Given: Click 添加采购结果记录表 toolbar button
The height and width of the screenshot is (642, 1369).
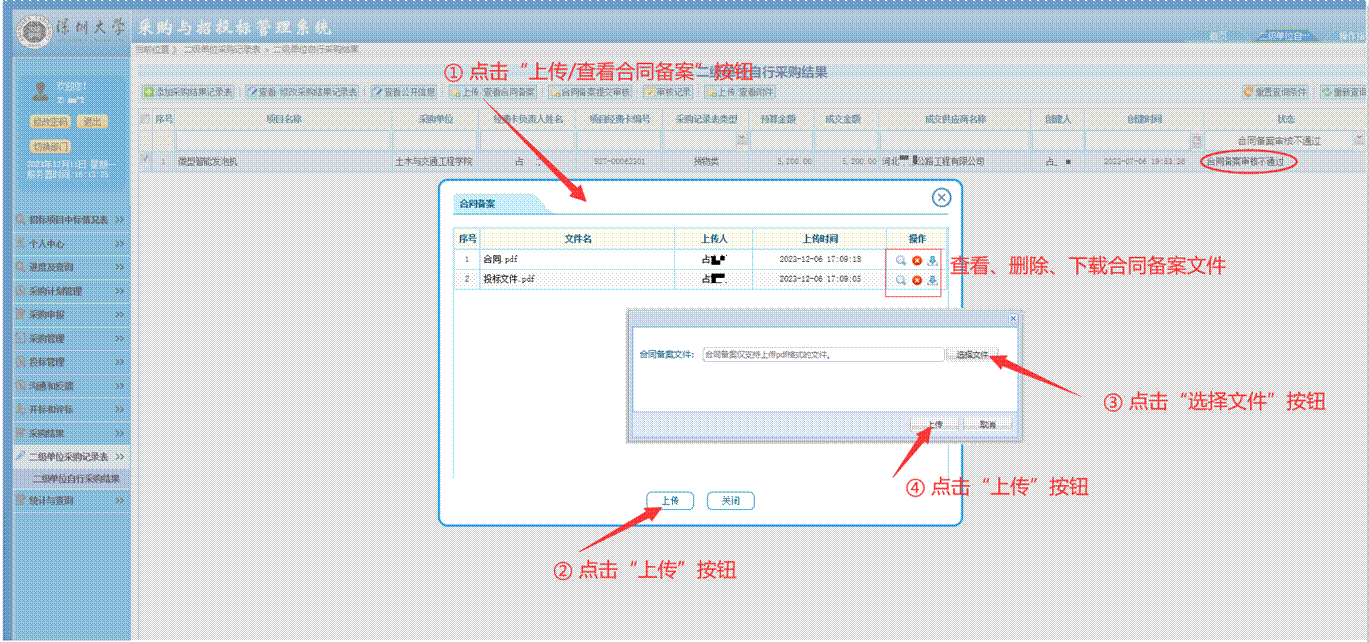Looking at the screenshot, I should pos(189,92).
